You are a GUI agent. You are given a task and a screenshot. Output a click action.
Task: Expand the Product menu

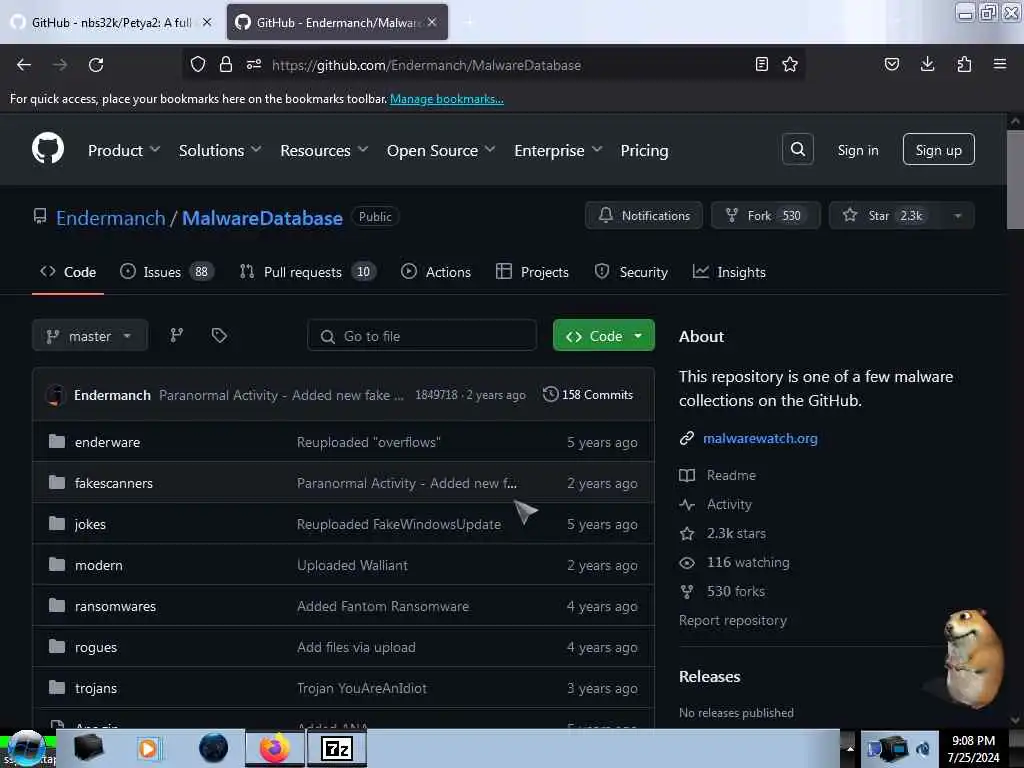click(x=124, y=150)
